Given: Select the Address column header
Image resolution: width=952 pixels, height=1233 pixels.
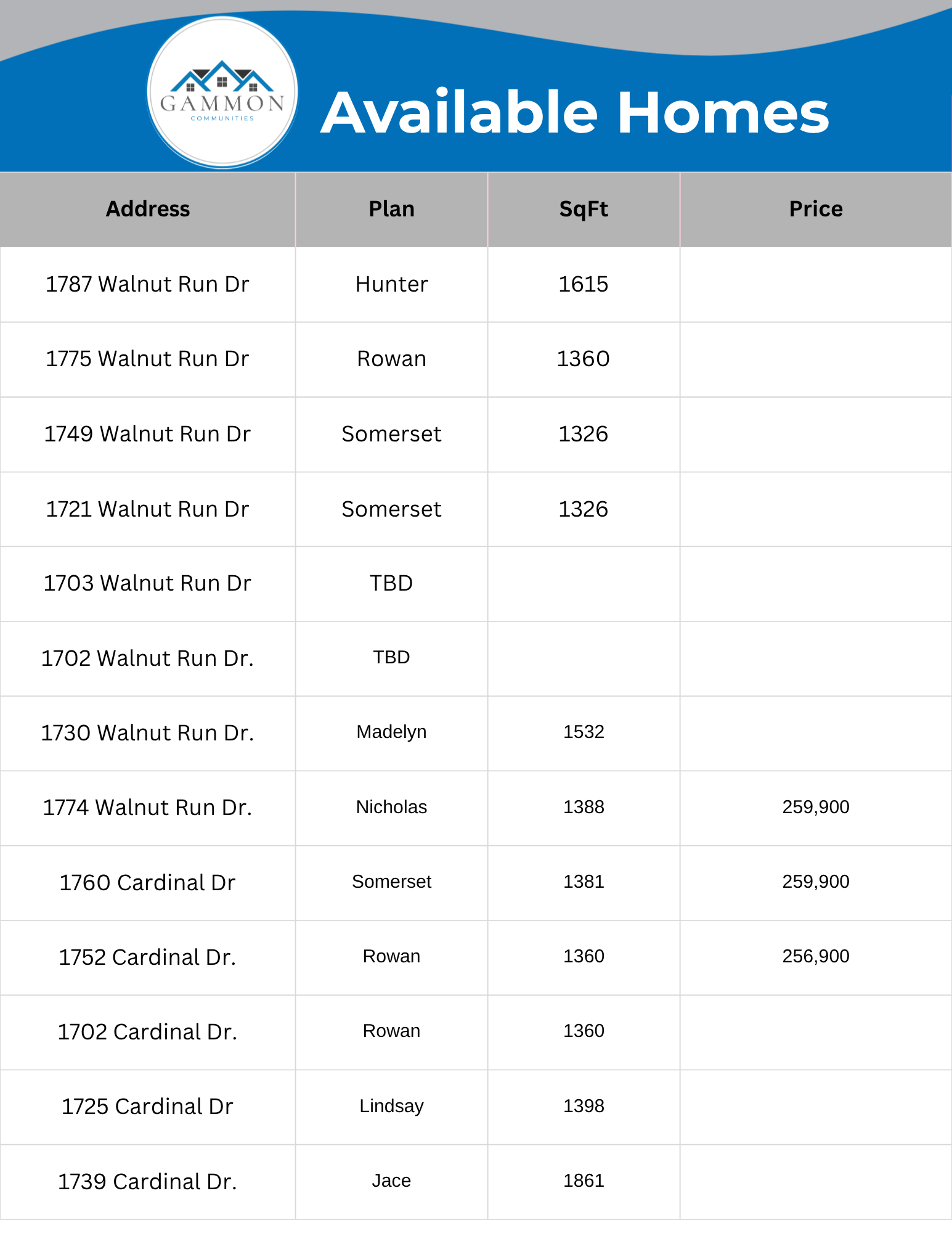Looking at the screenshot, I should pyautogui.click(x=148, y=209).
